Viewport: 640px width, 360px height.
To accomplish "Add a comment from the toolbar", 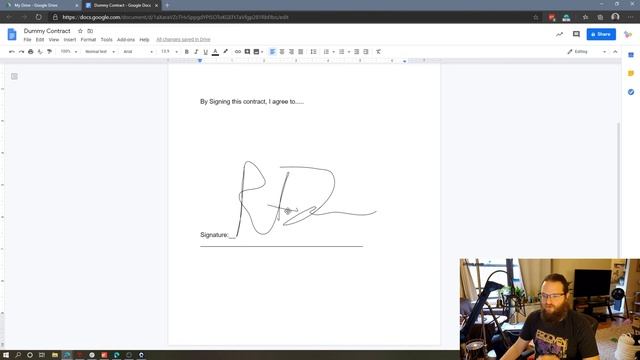I will coord(247,52).
